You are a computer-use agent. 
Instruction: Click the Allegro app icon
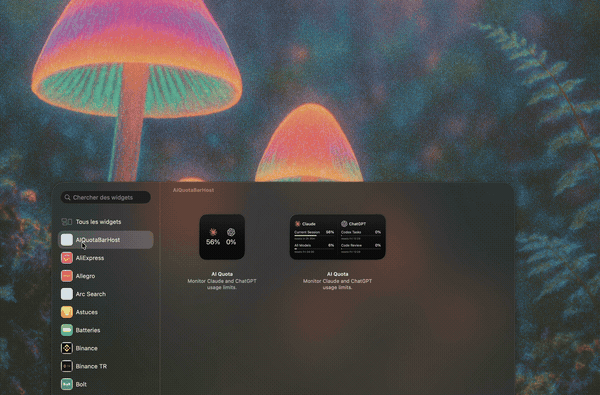tap(67, 276)
